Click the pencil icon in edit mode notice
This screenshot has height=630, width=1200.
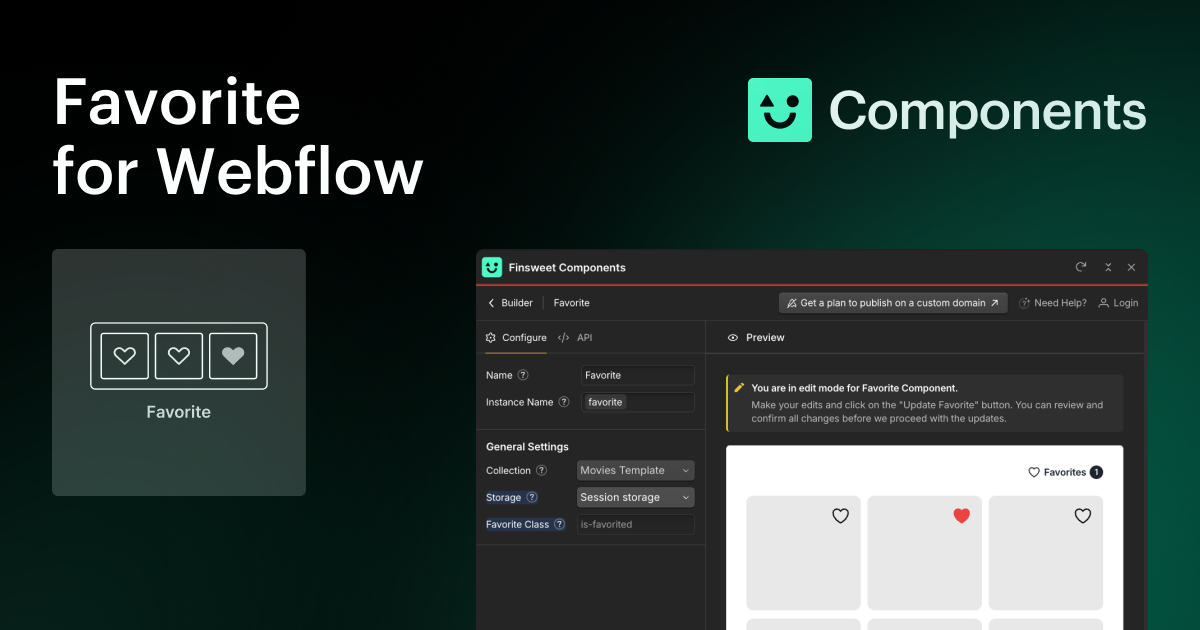[739, 387]
